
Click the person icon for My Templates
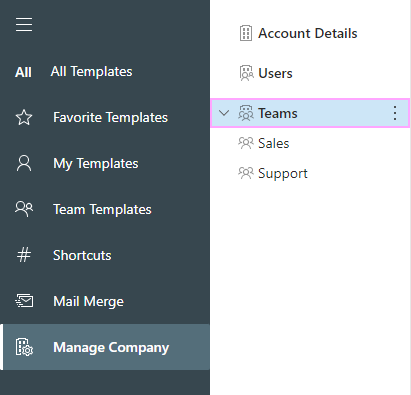click(x=24, y=163)
